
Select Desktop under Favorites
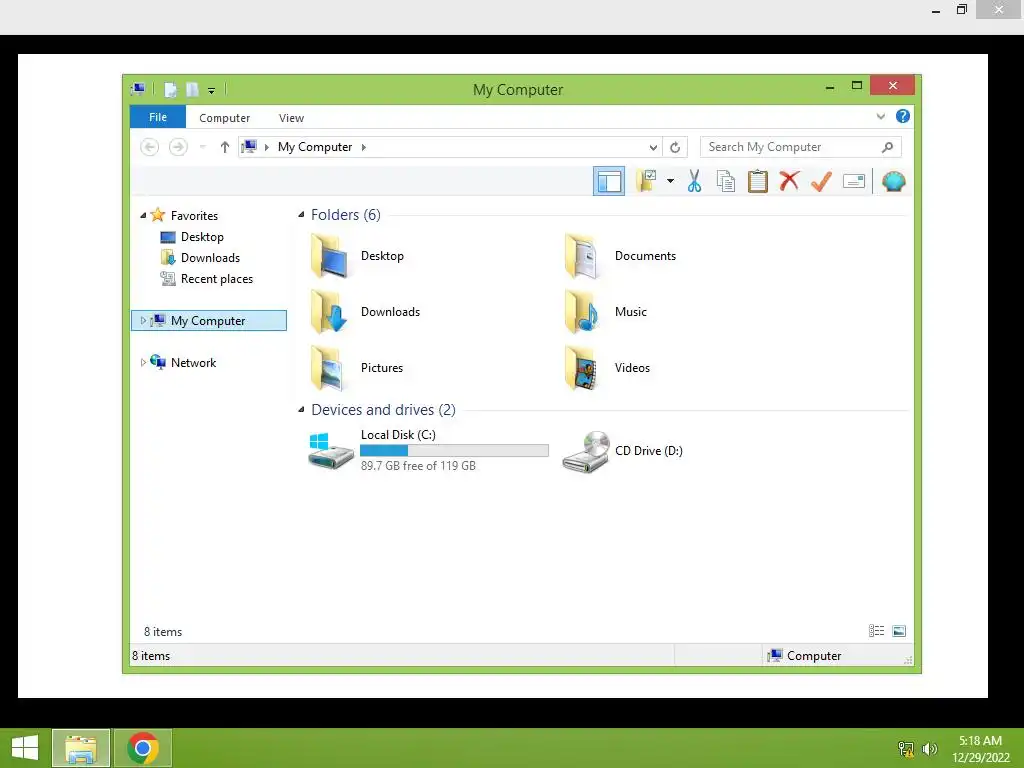point(202,236)
